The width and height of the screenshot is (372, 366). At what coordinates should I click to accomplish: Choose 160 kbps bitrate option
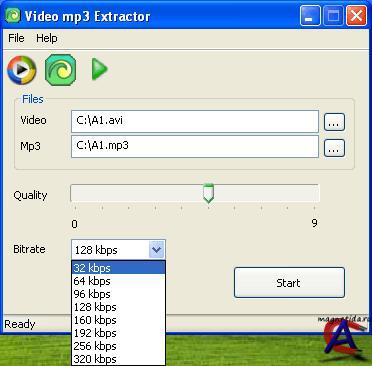click(x=119, y=320)
